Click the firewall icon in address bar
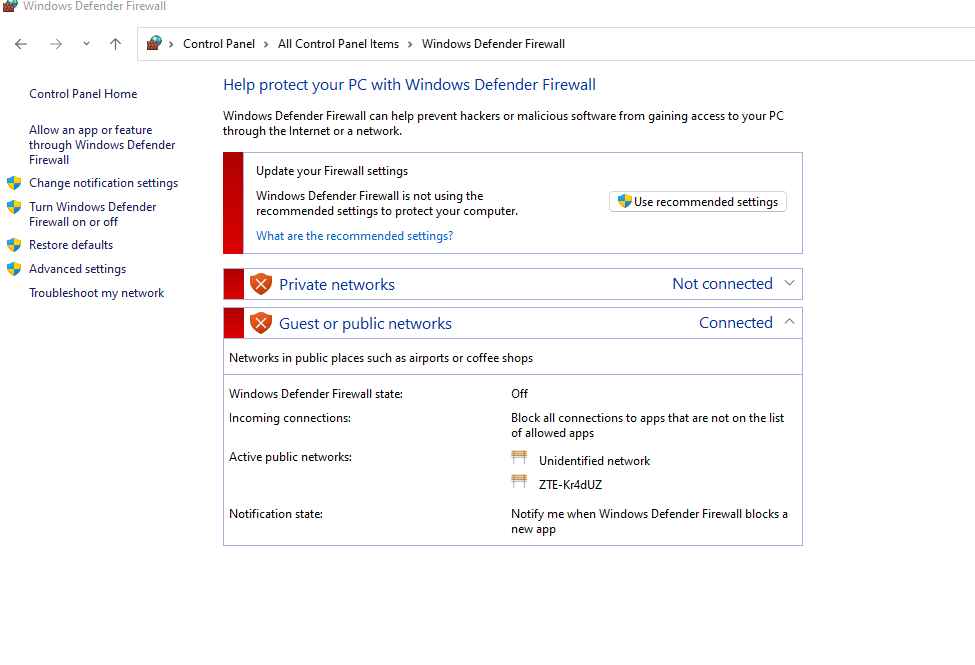The height and width of the screenshot is (665, 975). coord(154,44)
